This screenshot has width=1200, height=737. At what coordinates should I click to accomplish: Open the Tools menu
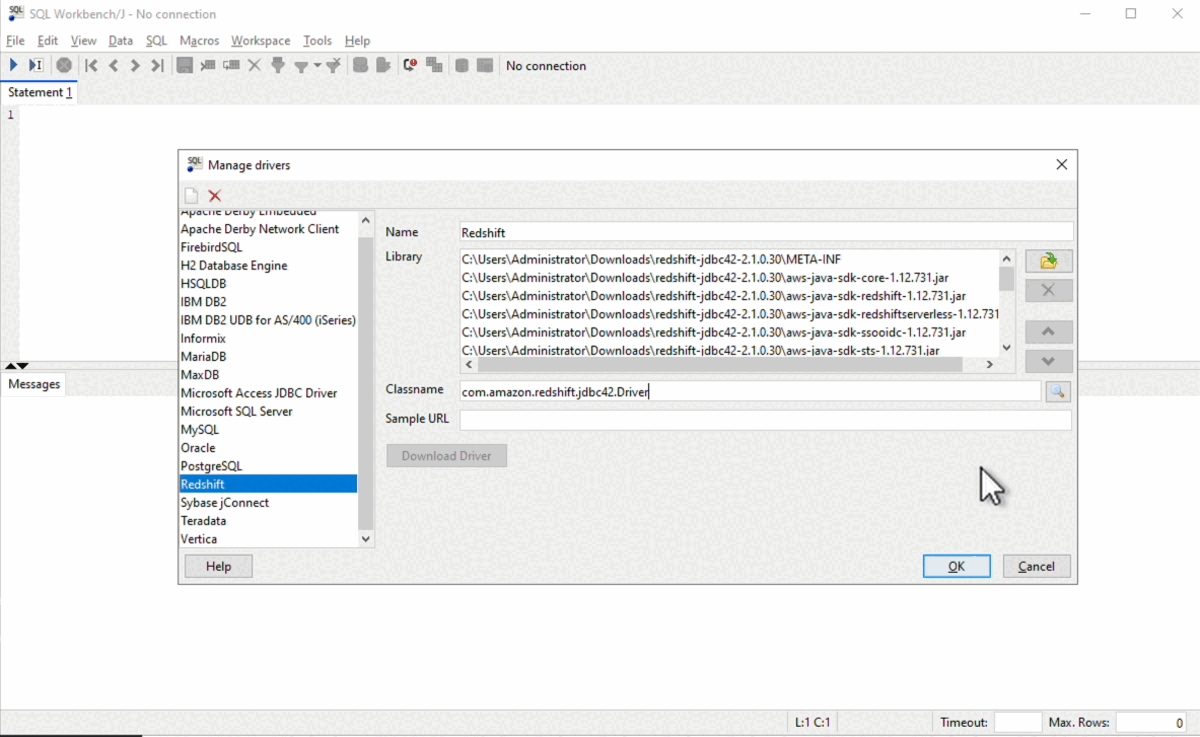(317, 40)
